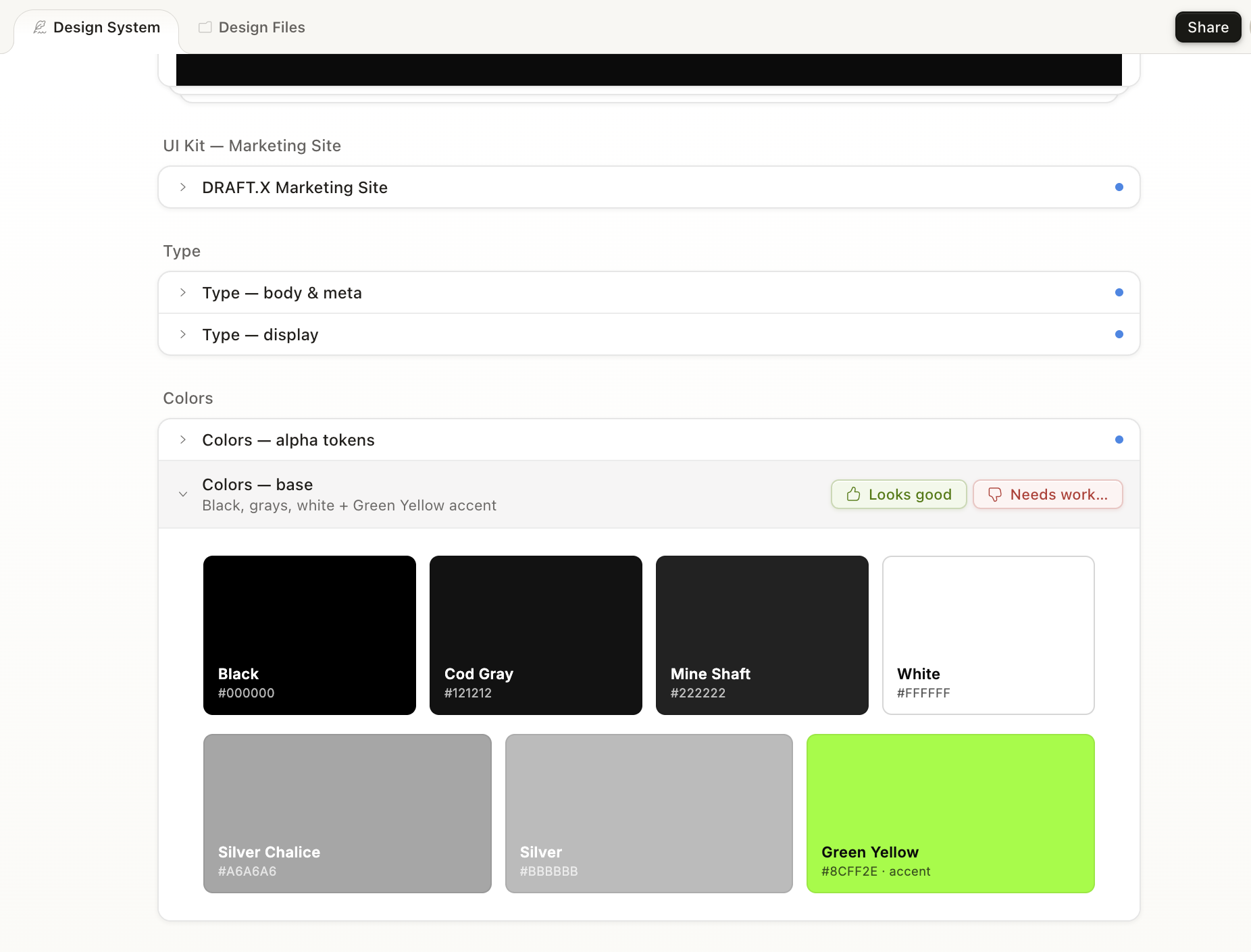Click blue dot on Type — body & meta
1251x952 pixels.
pos(1119,292)
